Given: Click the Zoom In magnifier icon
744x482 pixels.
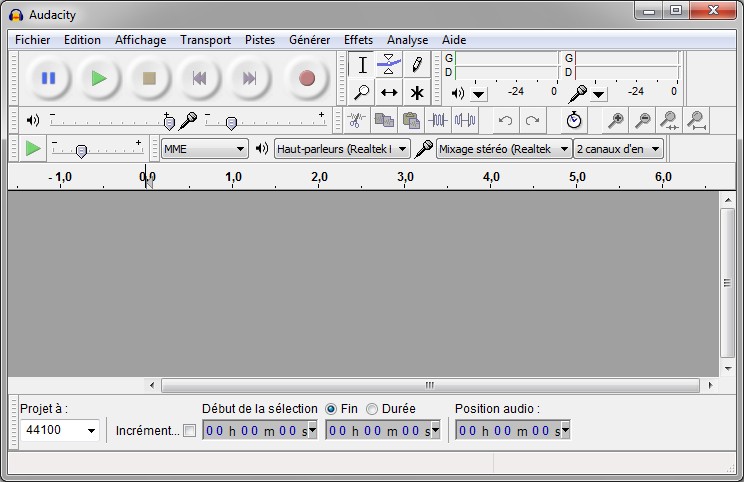Looking at the screenshot, I should 616,120.
